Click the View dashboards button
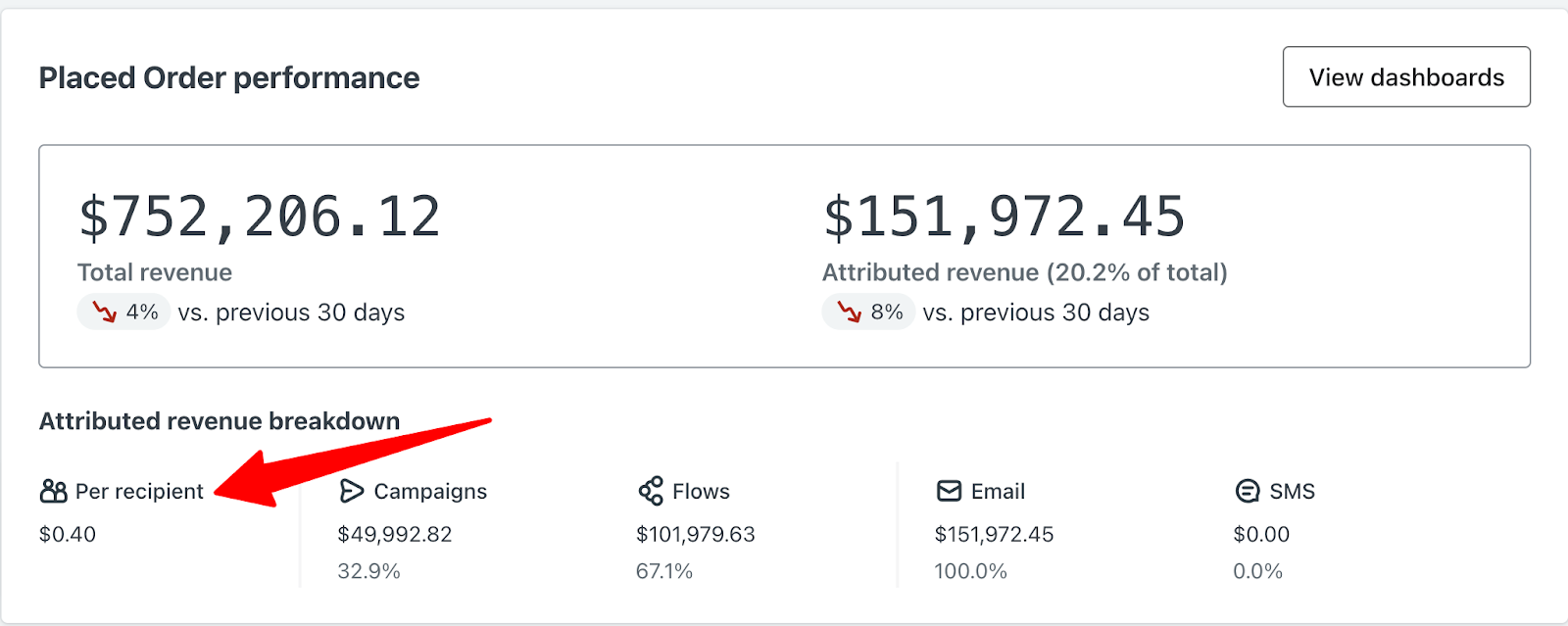 [x=1405, y=77]
